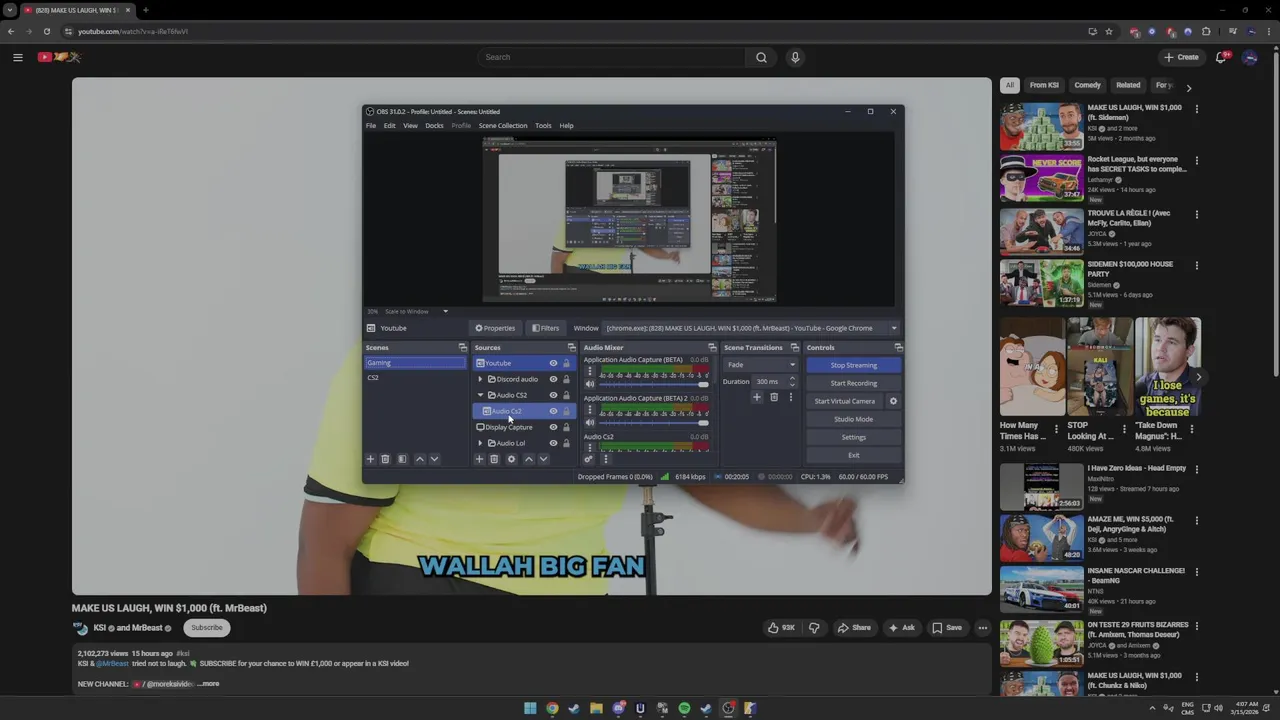Open advanced audio properties gears in Audio Mixer

coord(589,459)
